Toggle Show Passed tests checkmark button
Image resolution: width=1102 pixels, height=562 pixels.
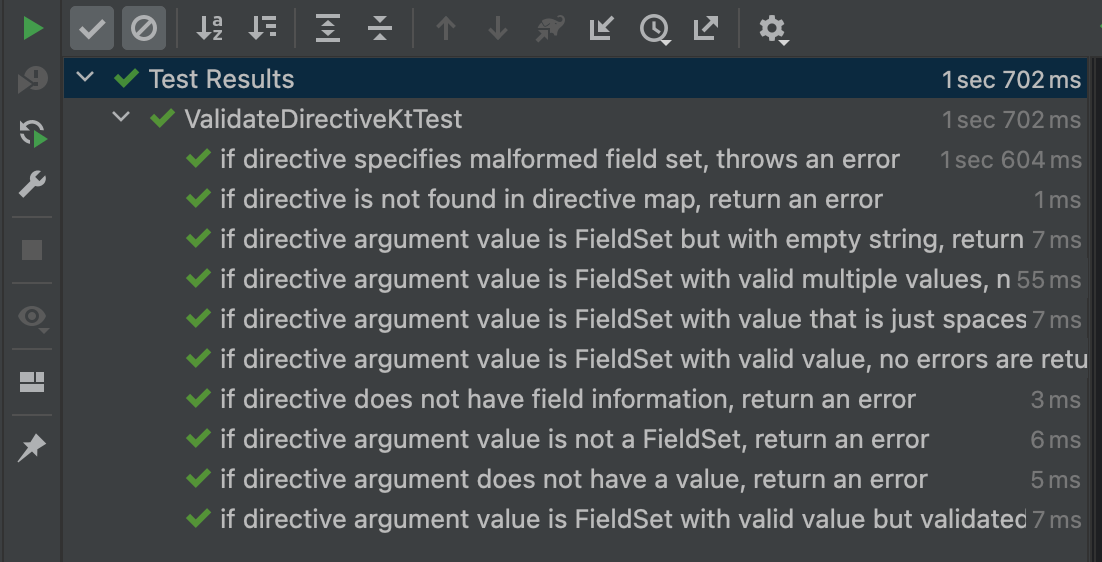point(92,29)
